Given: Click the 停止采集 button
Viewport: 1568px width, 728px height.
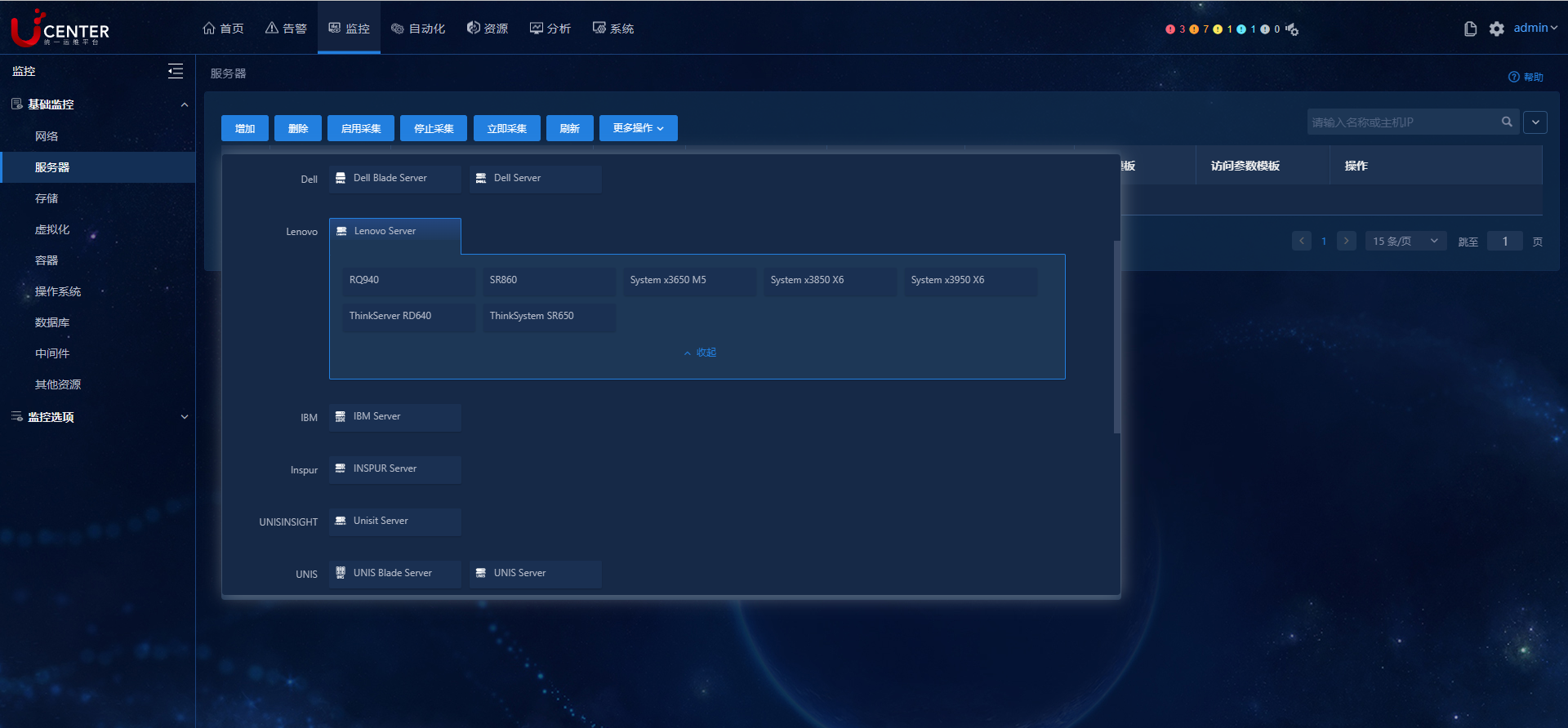Looking at the screenshot, I should point(434,128).
